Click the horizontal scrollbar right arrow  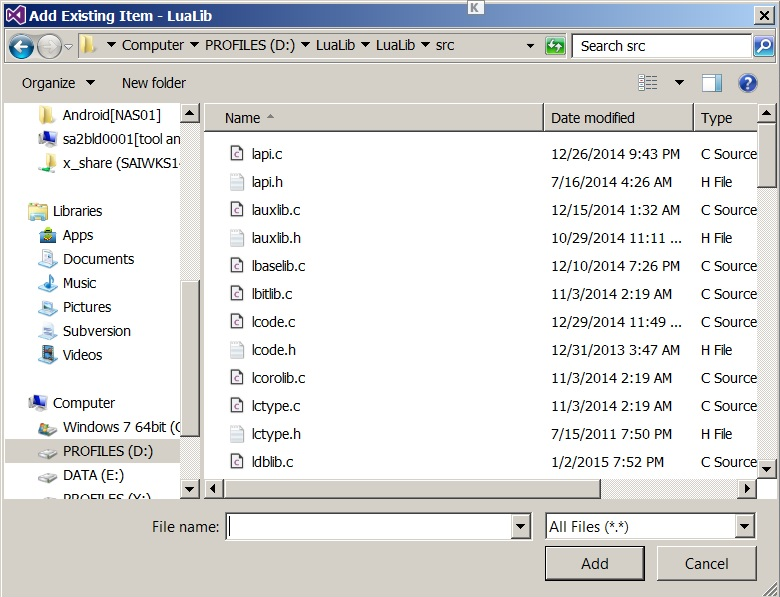point(747,489)
